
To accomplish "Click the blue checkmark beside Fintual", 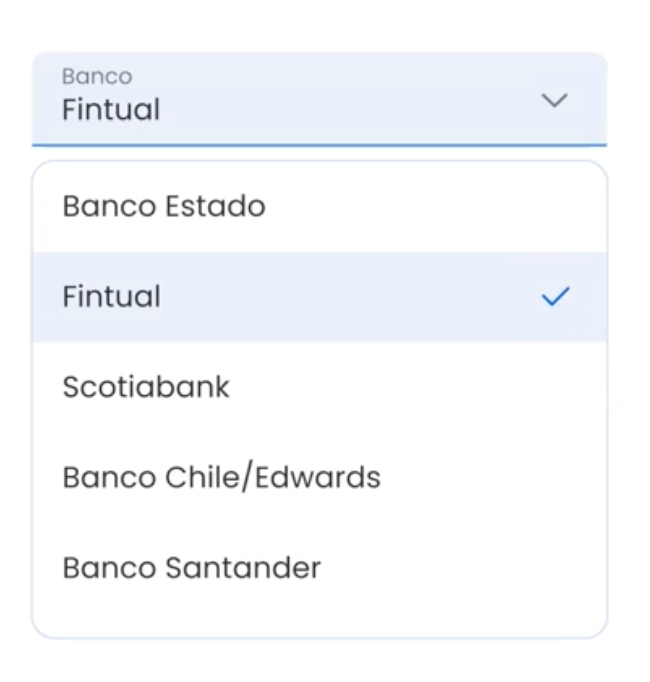I will tap(555, 297).
